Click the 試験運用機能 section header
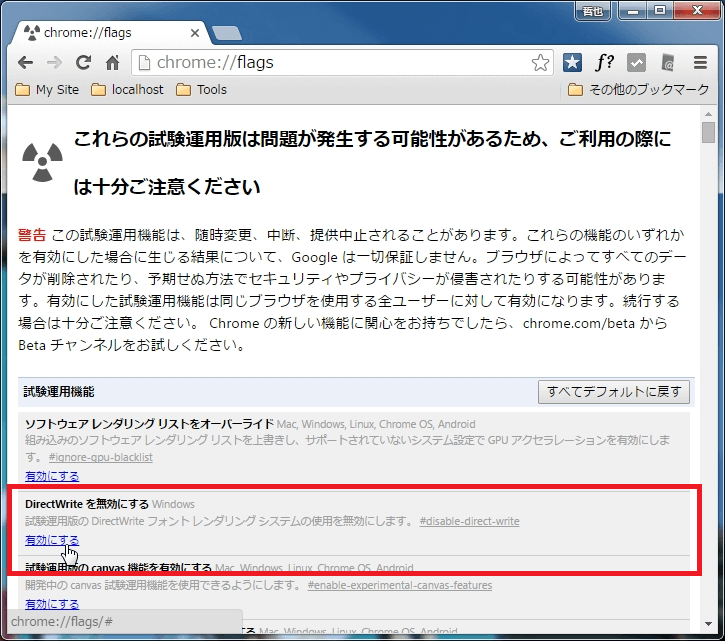The width and height of the screenshot is (725, 641). click(59, 392)
